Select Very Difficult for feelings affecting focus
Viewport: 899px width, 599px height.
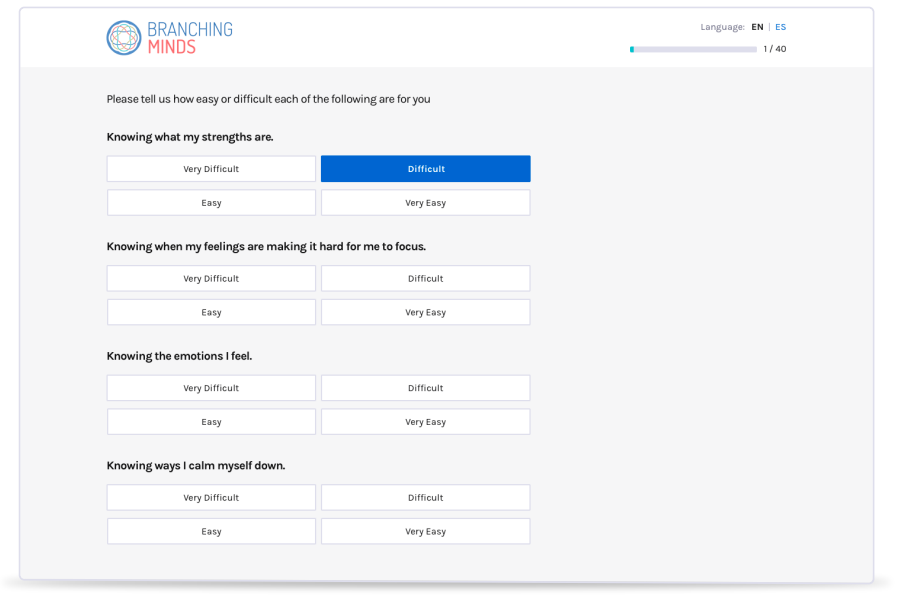[211, 279]
